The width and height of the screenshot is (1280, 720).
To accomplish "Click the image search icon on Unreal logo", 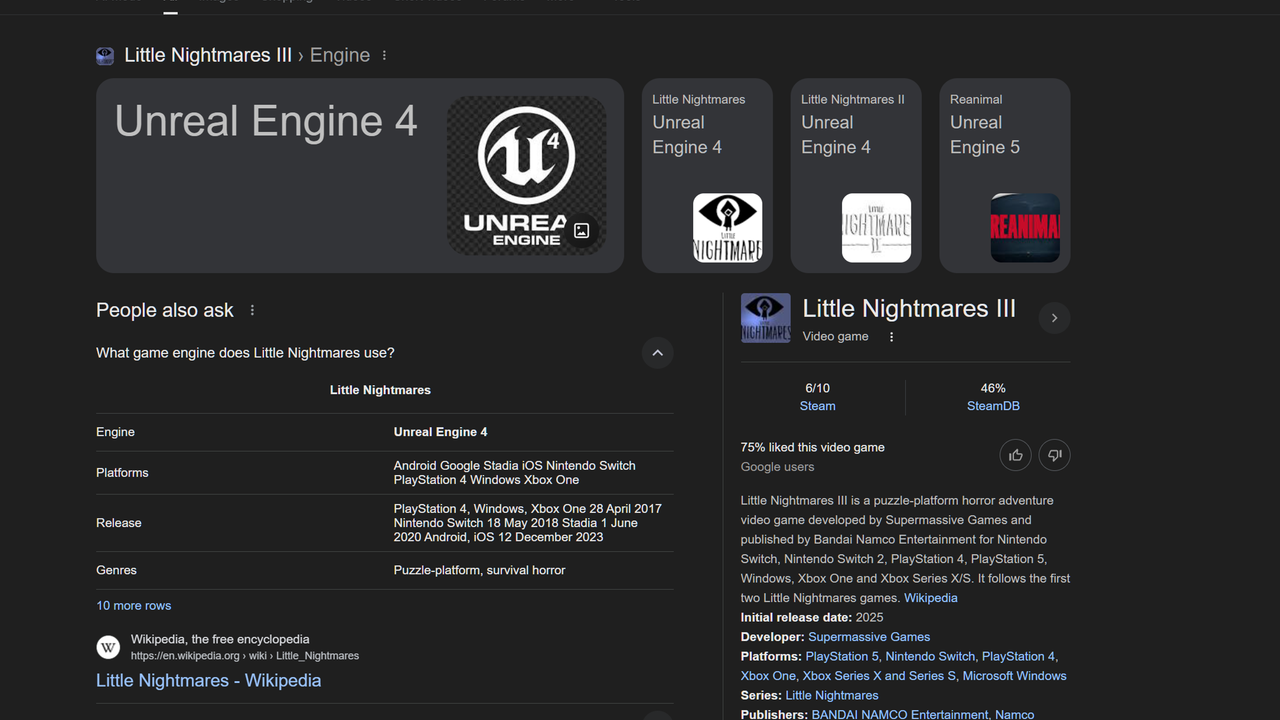I will (x=582, y=231).
